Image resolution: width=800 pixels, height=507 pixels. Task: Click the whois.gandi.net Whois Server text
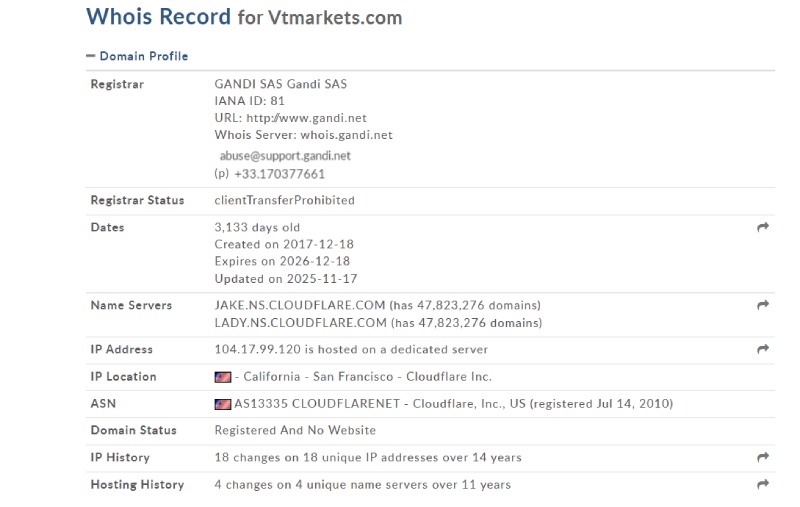[346, 135]
